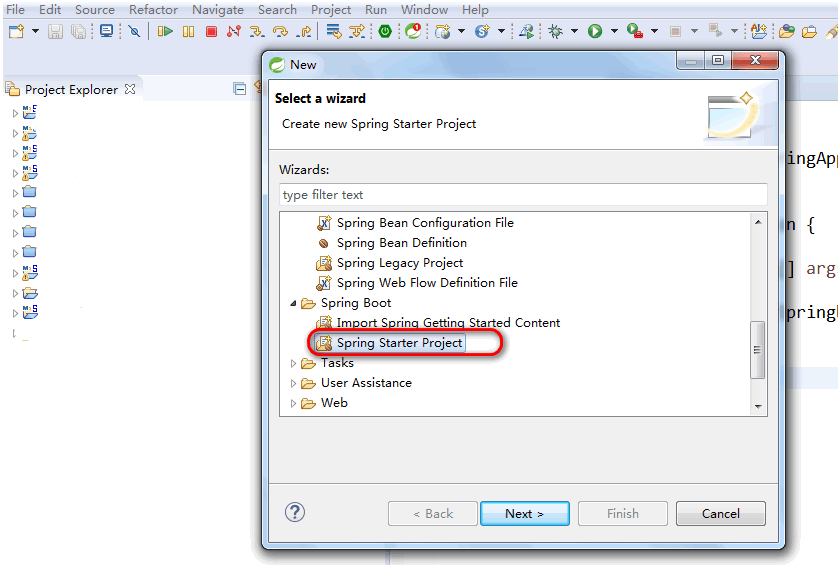The width and height of the screenshot is (838, 565).
Task: Click the Step Over icon
Action: 280,32
